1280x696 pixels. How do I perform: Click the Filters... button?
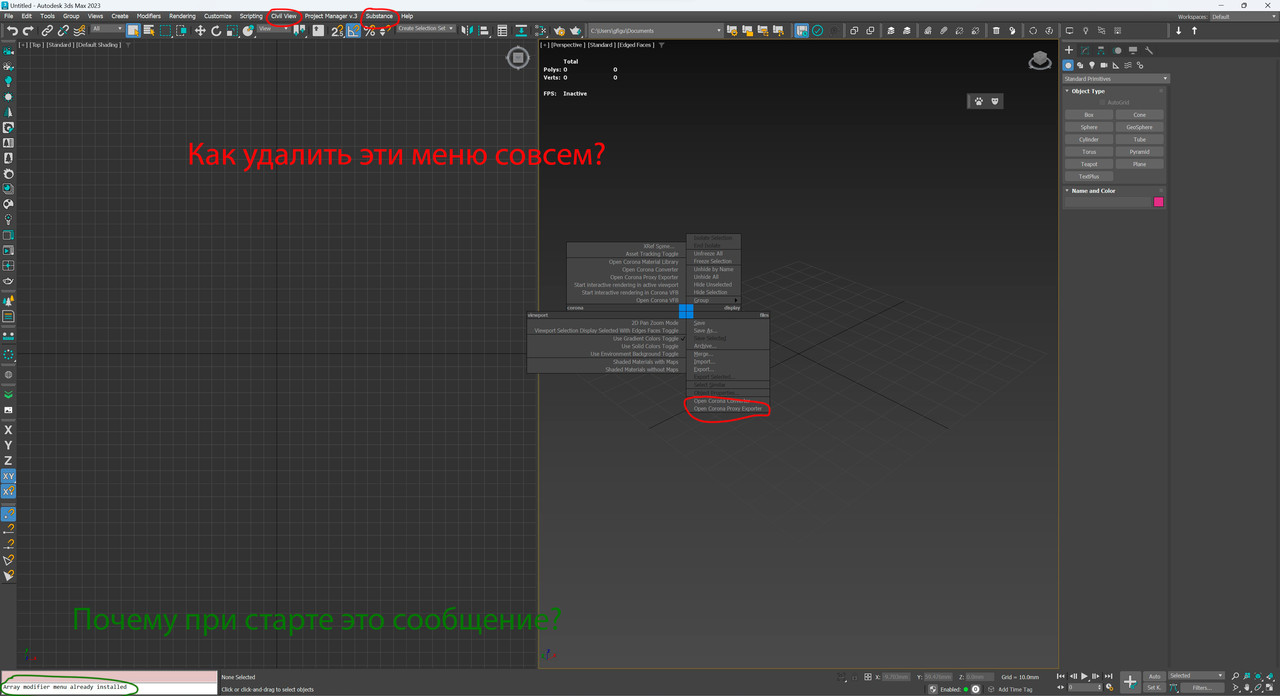[x=1203, y=688]
